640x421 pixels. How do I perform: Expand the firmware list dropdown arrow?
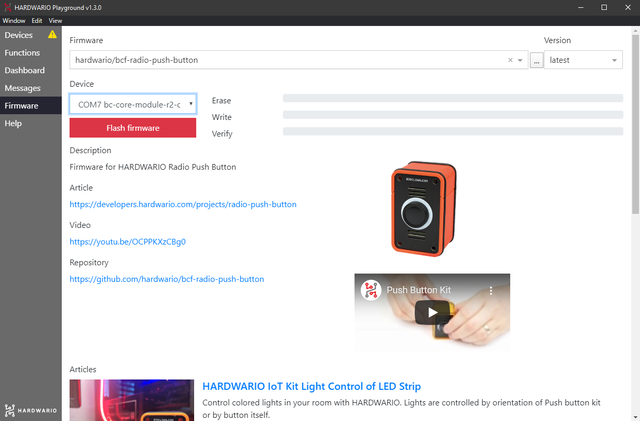pyautogui.click(x=520, y=60)
